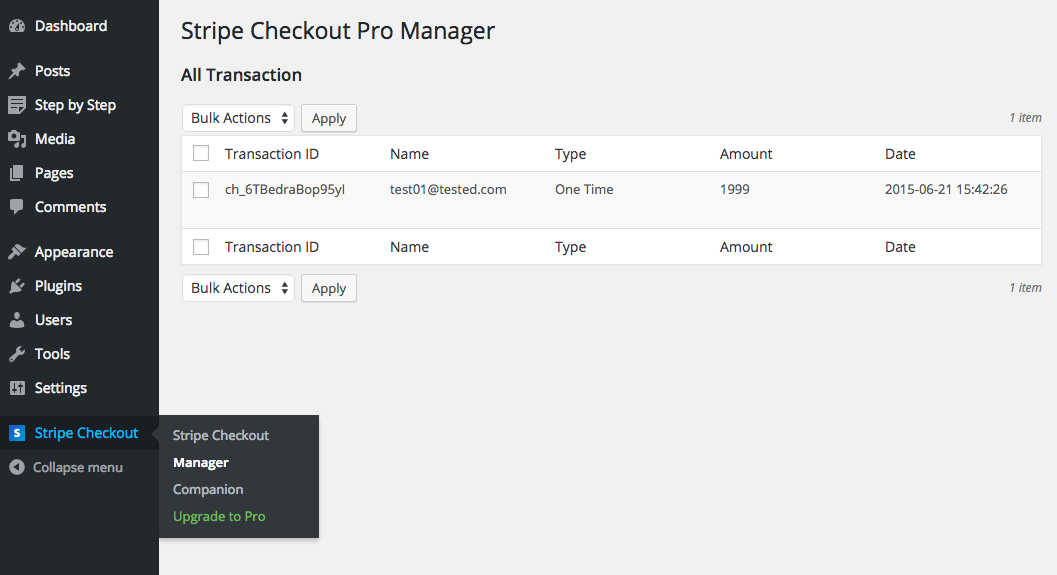Click the Dashboard gauge icon

(x=17, y=26)
